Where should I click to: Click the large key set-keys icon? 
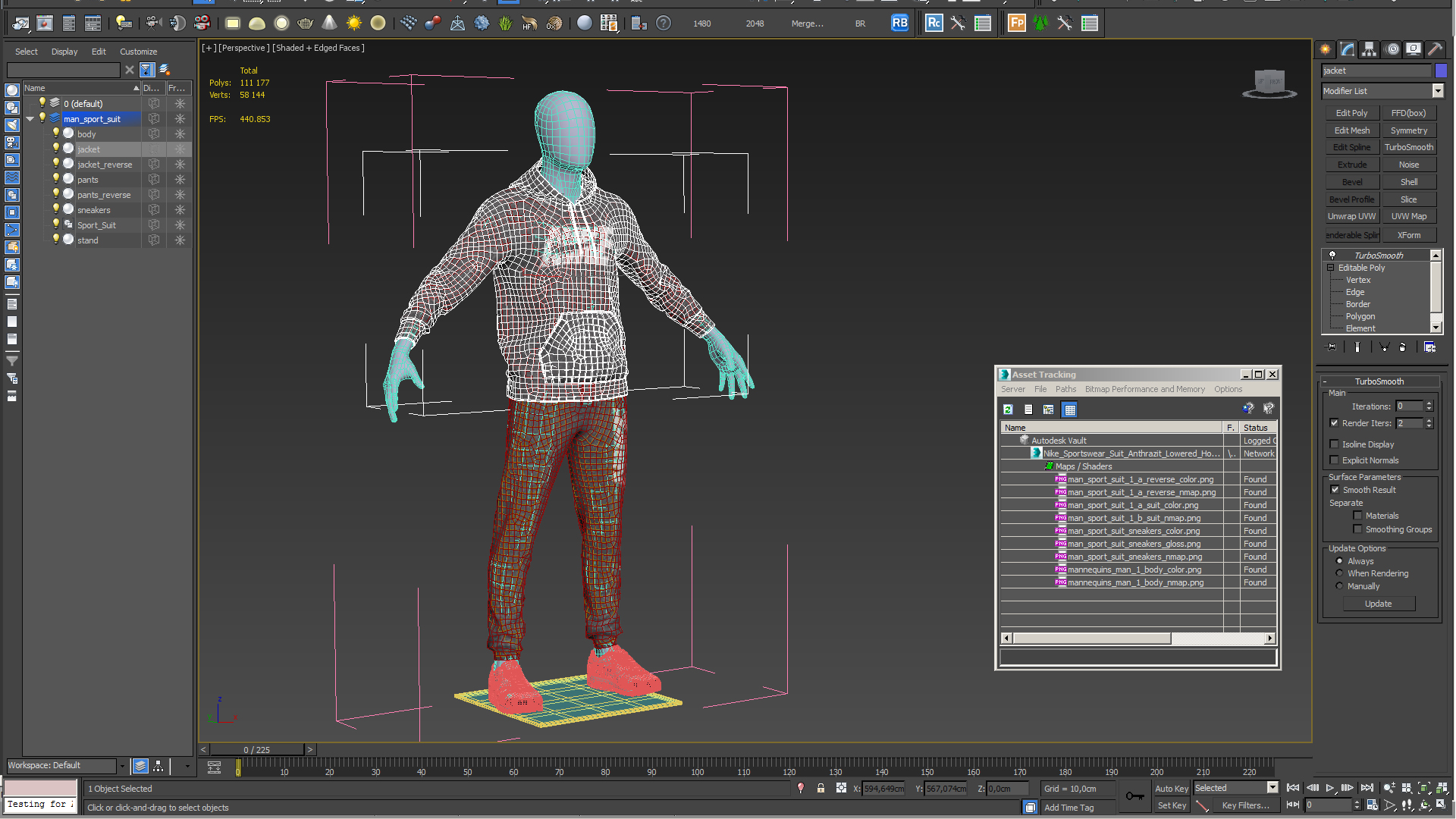coord(1135,796)
